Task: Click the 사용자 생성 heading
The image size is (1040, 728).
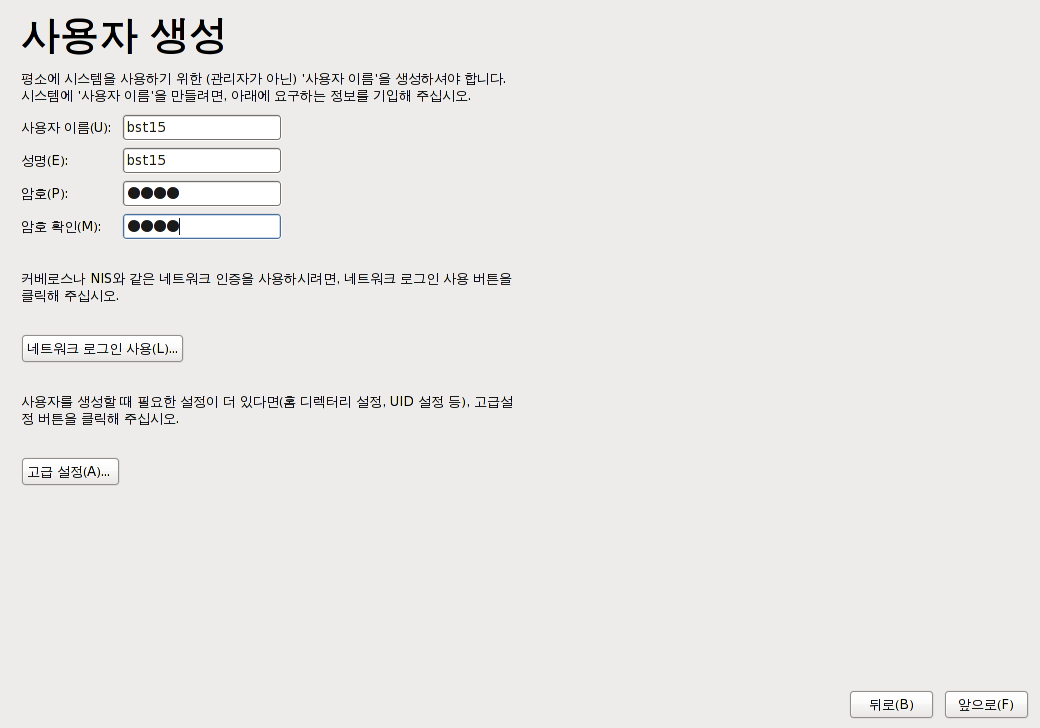Action: point(124,36)
